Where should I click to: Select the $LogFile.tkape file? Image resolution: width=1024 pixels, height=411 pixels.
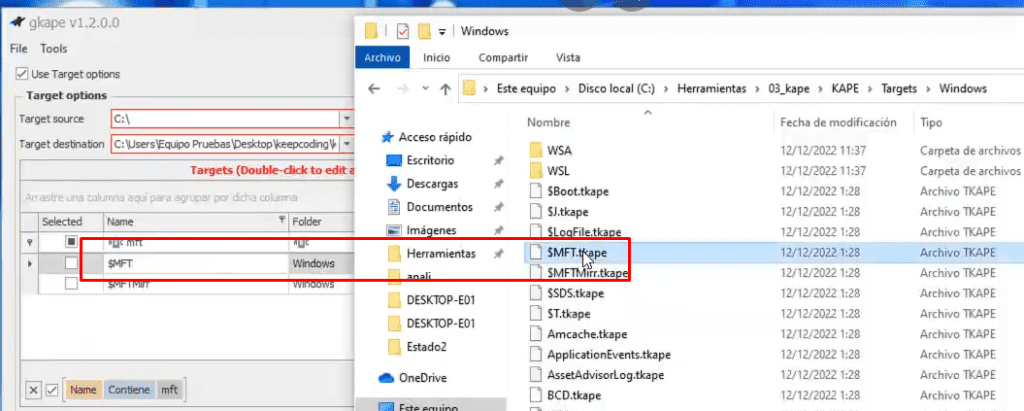tap(584, 232)
